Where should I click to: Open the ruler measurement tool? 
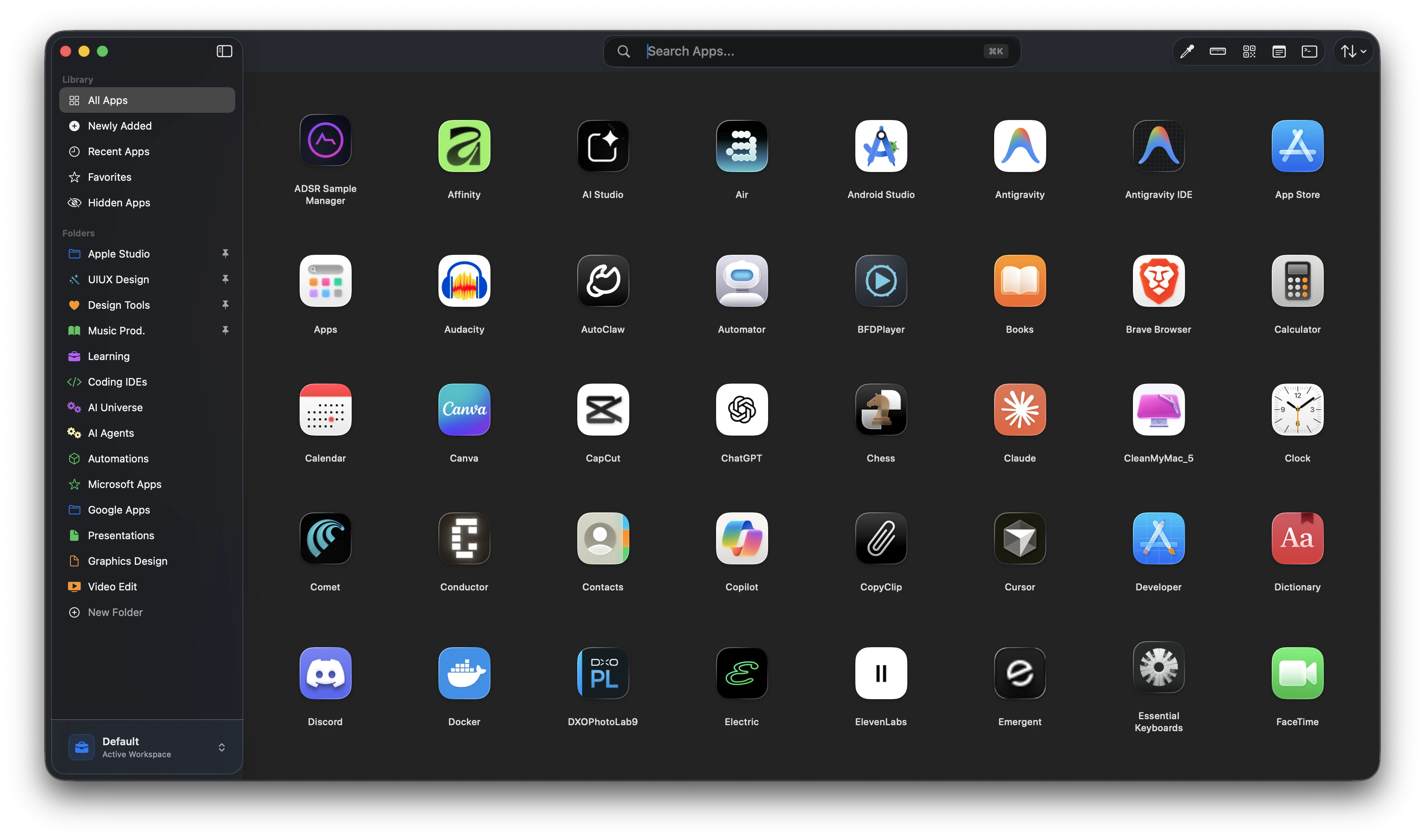tap(1217, 52)
